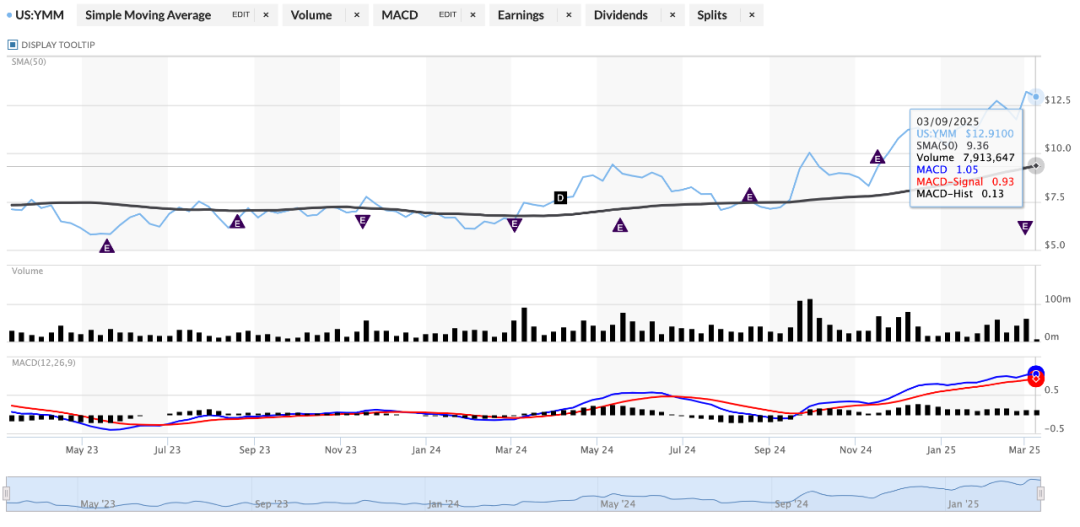Click the earnings marker near Aug 24
This screenshot has height=527, width=1080.
click(749, 195)
